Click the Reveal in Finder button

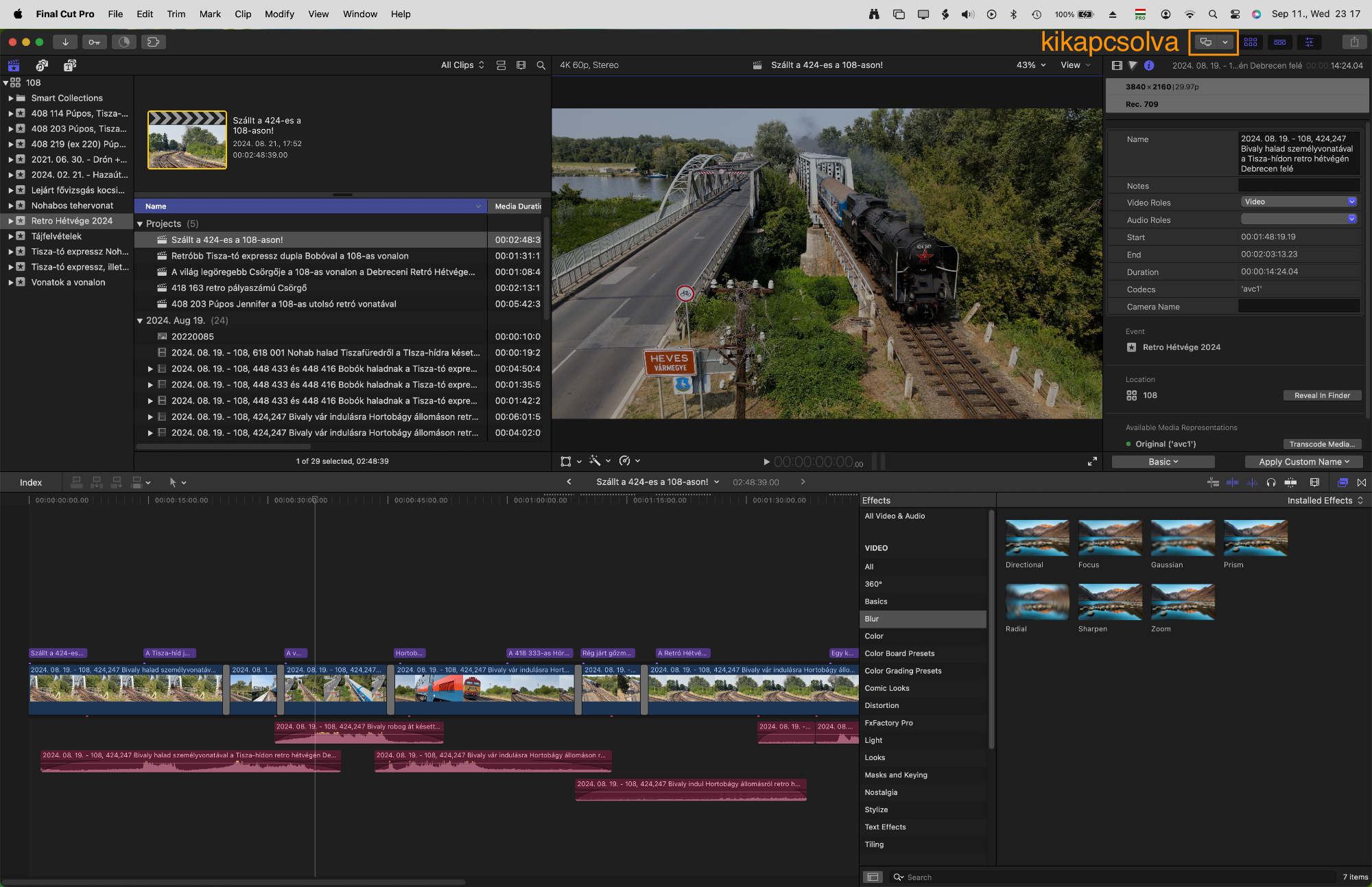(x=1321, y=395)
